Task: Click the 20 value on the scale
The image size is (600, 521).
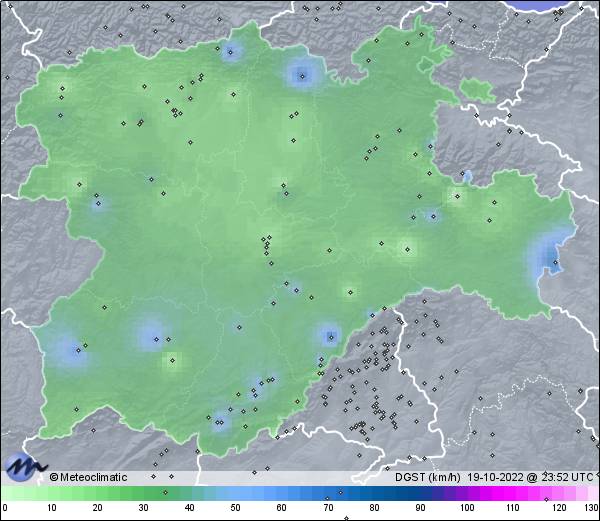Action: pyautogui.click(x=98, y=508)
